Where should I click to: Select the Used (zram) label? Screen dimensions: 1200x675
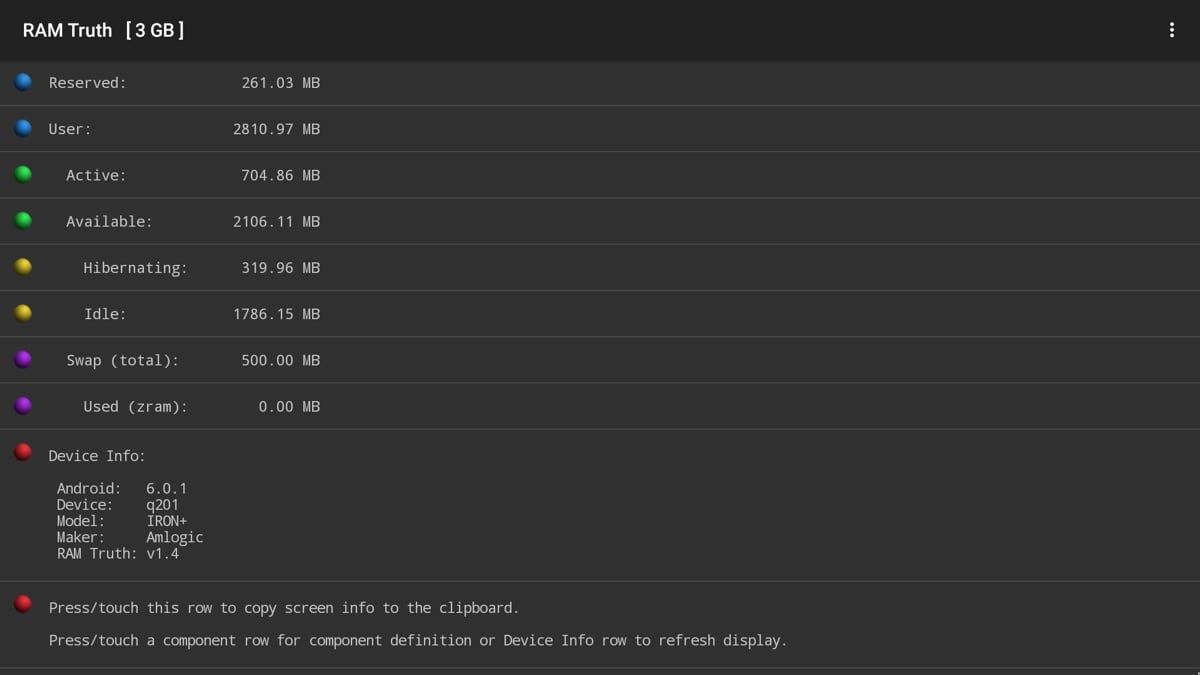pos(135,406)
